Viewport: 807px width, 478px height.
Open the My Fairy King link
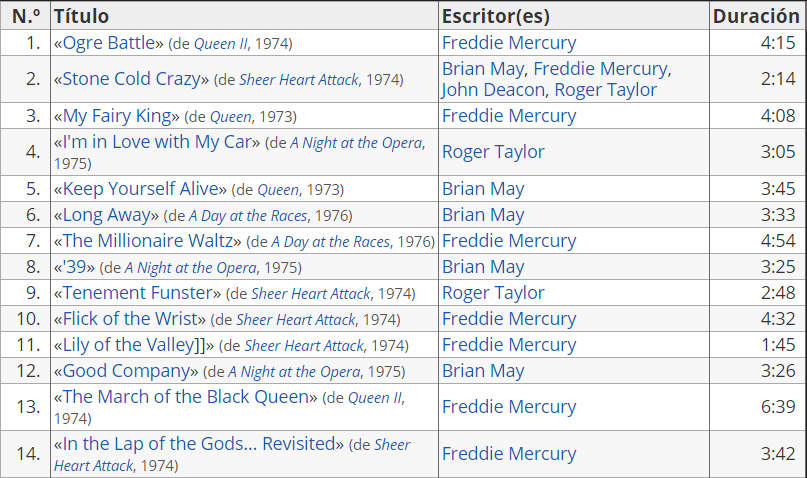click(x=117, y=116)
